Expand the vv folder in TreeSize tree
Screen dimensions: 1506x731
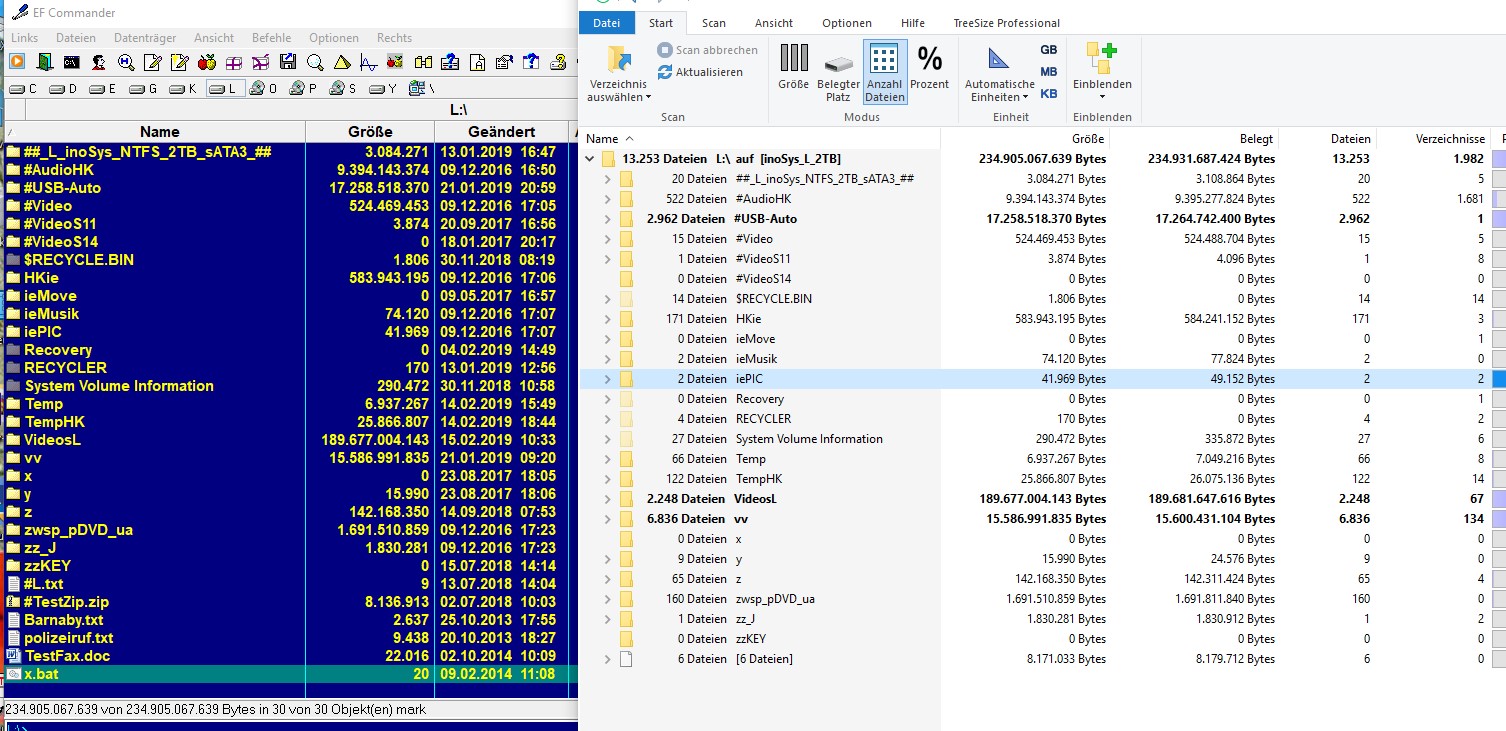607,519
